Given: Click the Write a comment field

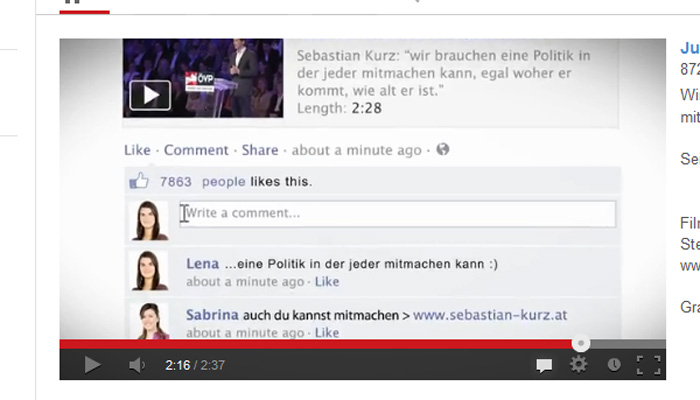Looking at the screenshot, I should click(397, 213).
